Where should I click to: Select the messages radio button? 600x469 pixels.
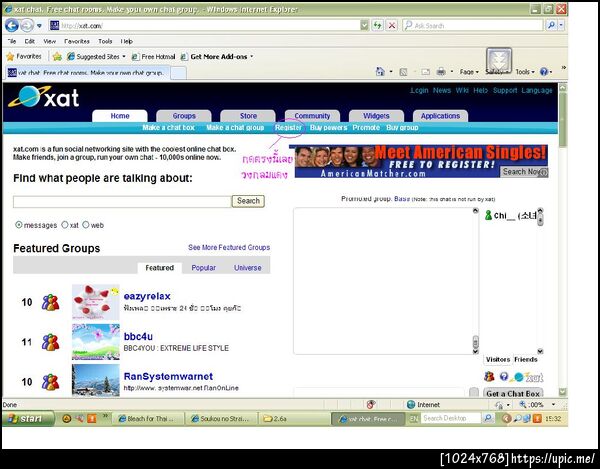[x=18, y=225]
